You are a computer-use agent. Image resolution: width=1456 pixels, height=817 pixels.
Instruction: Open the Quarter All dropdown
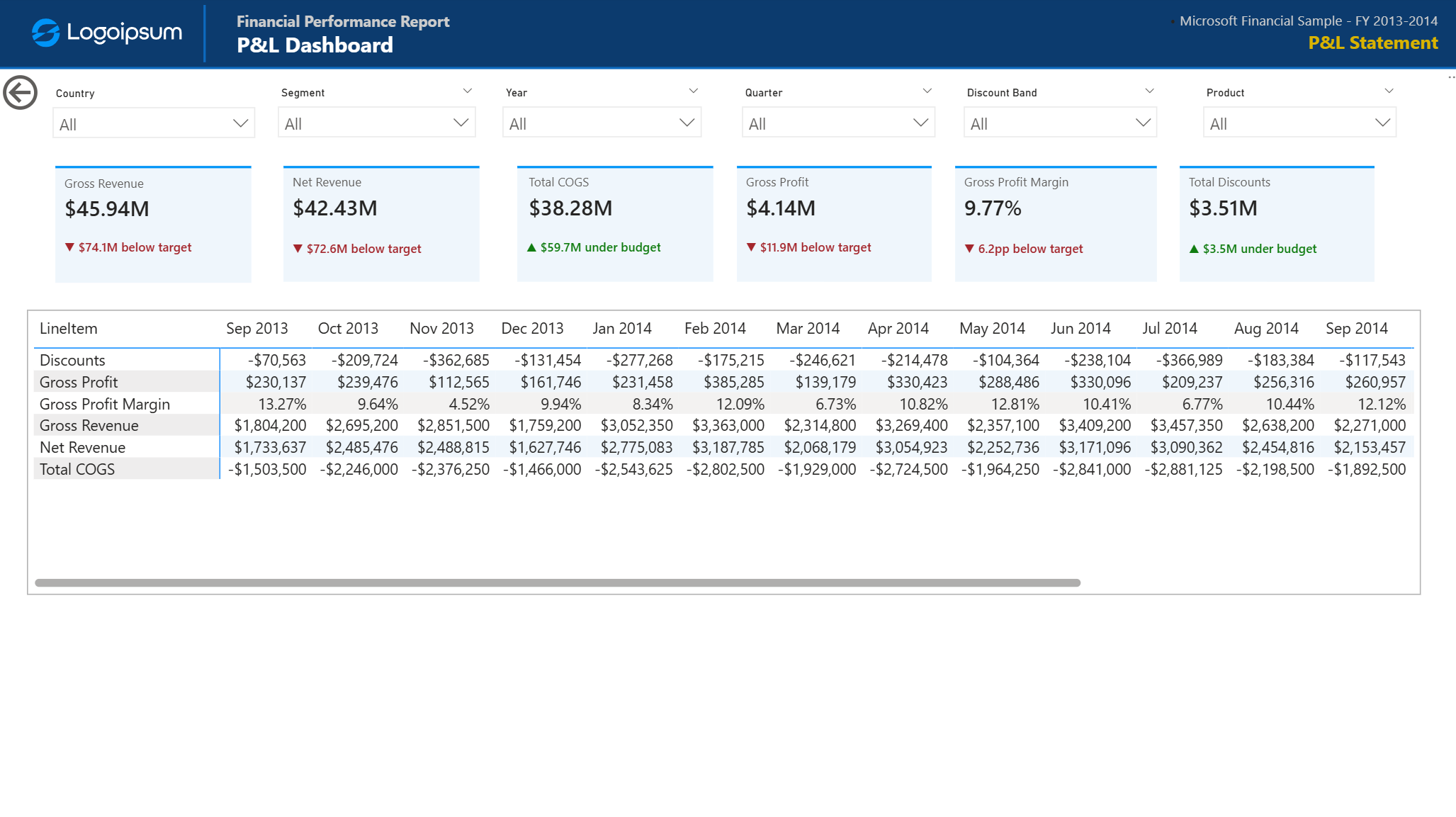click(839, 123)
